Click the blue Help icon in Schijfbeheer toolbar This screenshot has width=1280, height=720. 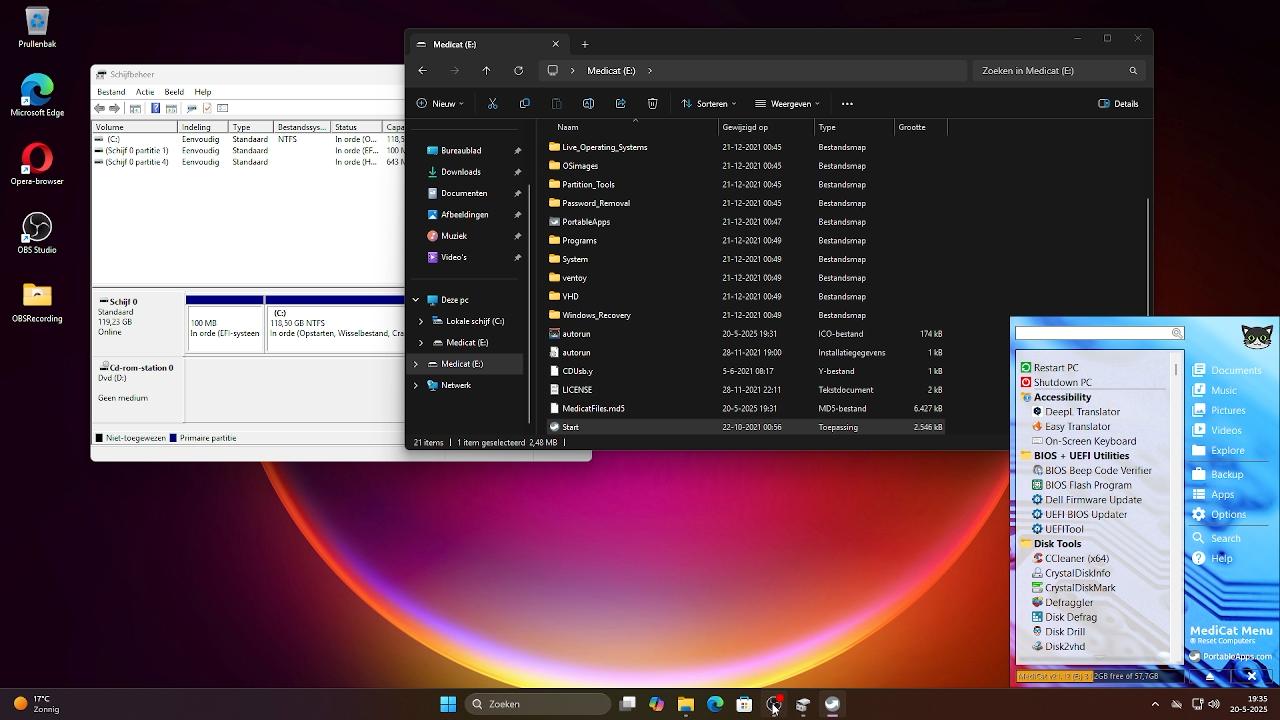coord(155,108)
